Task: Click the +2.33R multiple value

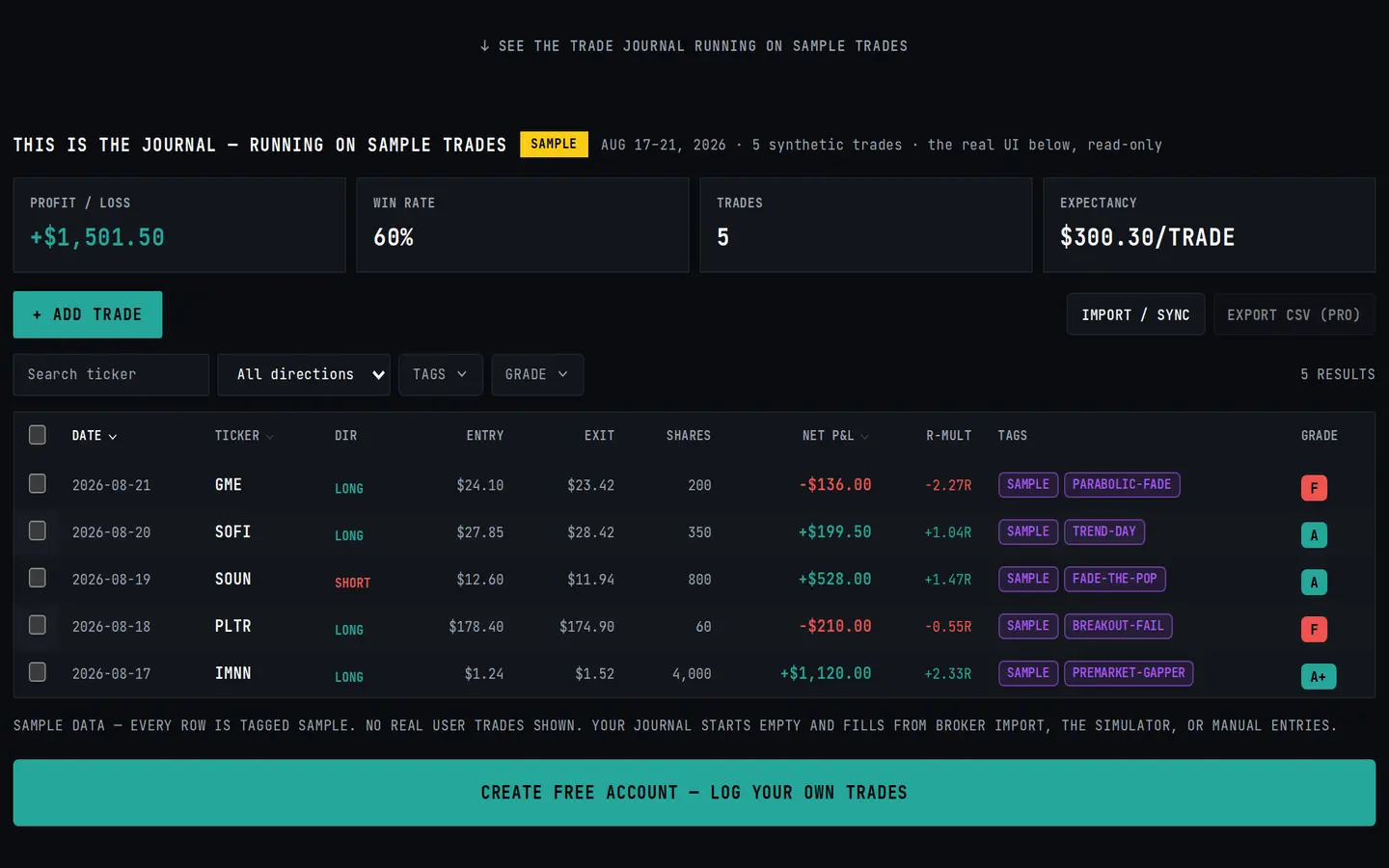Action: point(948,673)
